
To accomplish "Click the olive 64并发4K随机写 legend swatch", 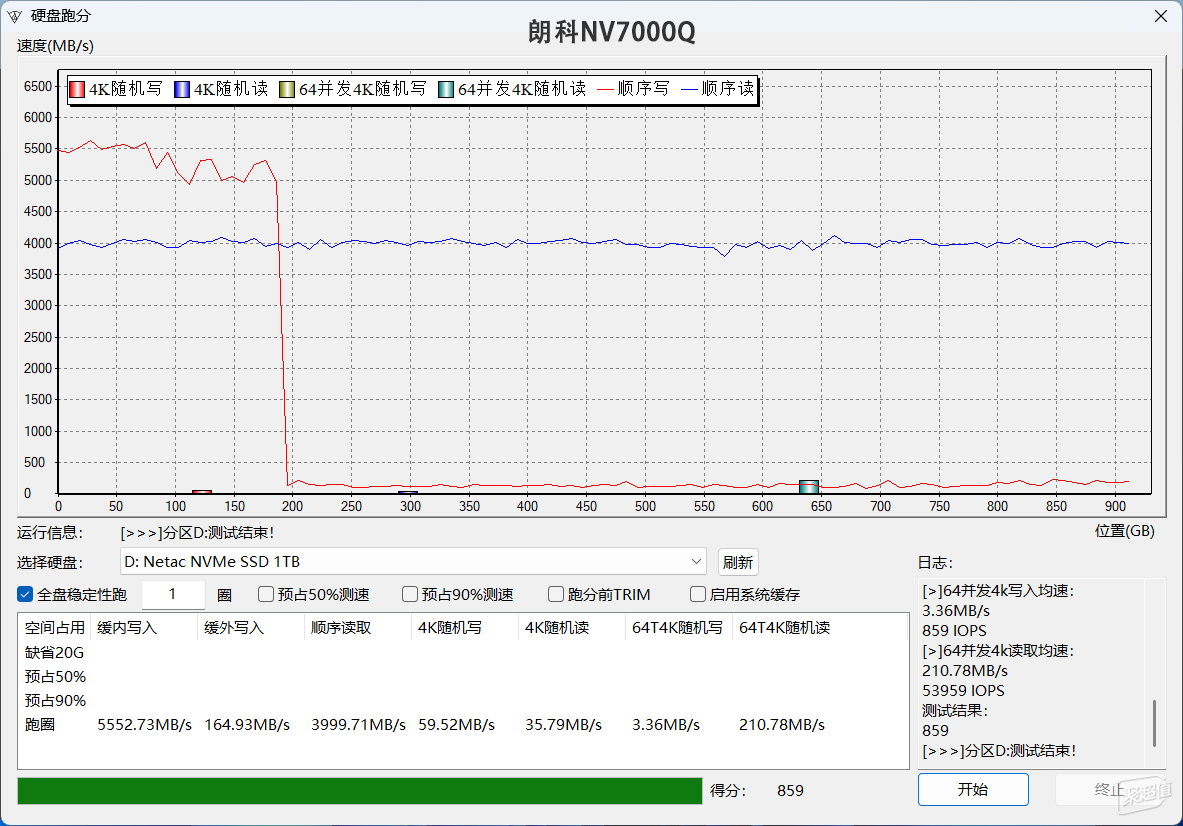I will pyautogui.click(x=287, y=89).
